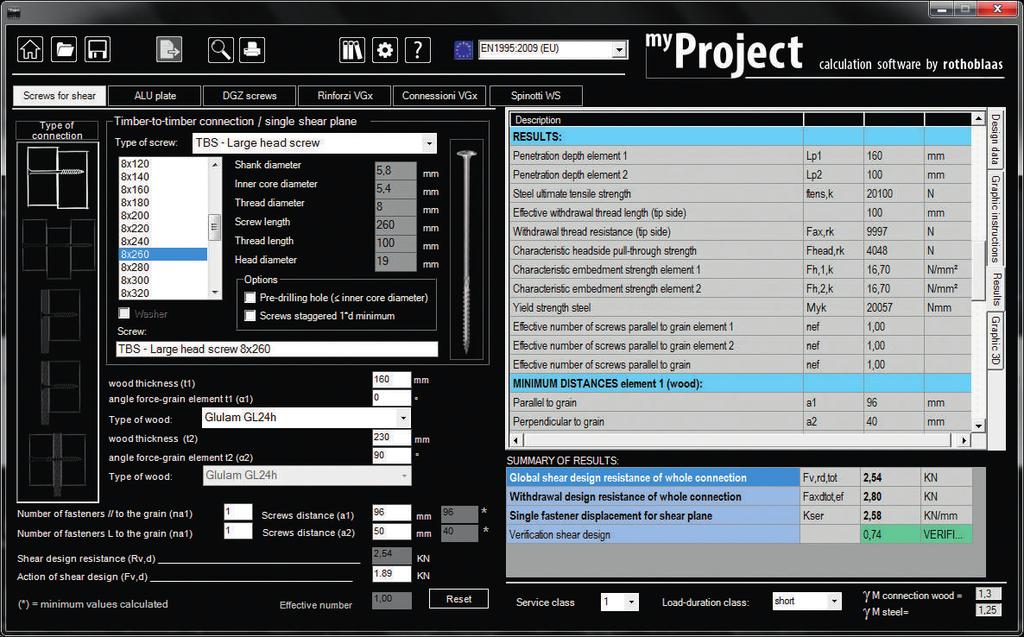Switch to Spinotti WS tab
The width and height of the screenshot is (1024, 637).
(536, 95)
